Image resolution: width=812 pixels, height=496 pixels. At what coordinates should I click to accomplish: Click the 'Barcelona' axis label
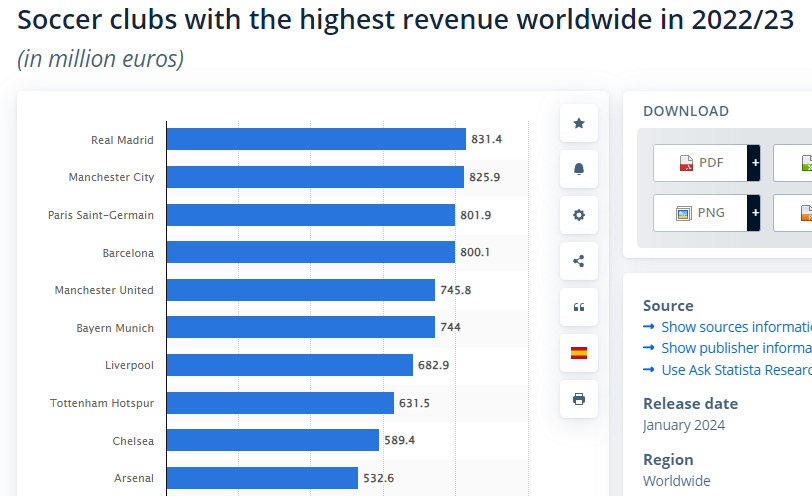128,253
